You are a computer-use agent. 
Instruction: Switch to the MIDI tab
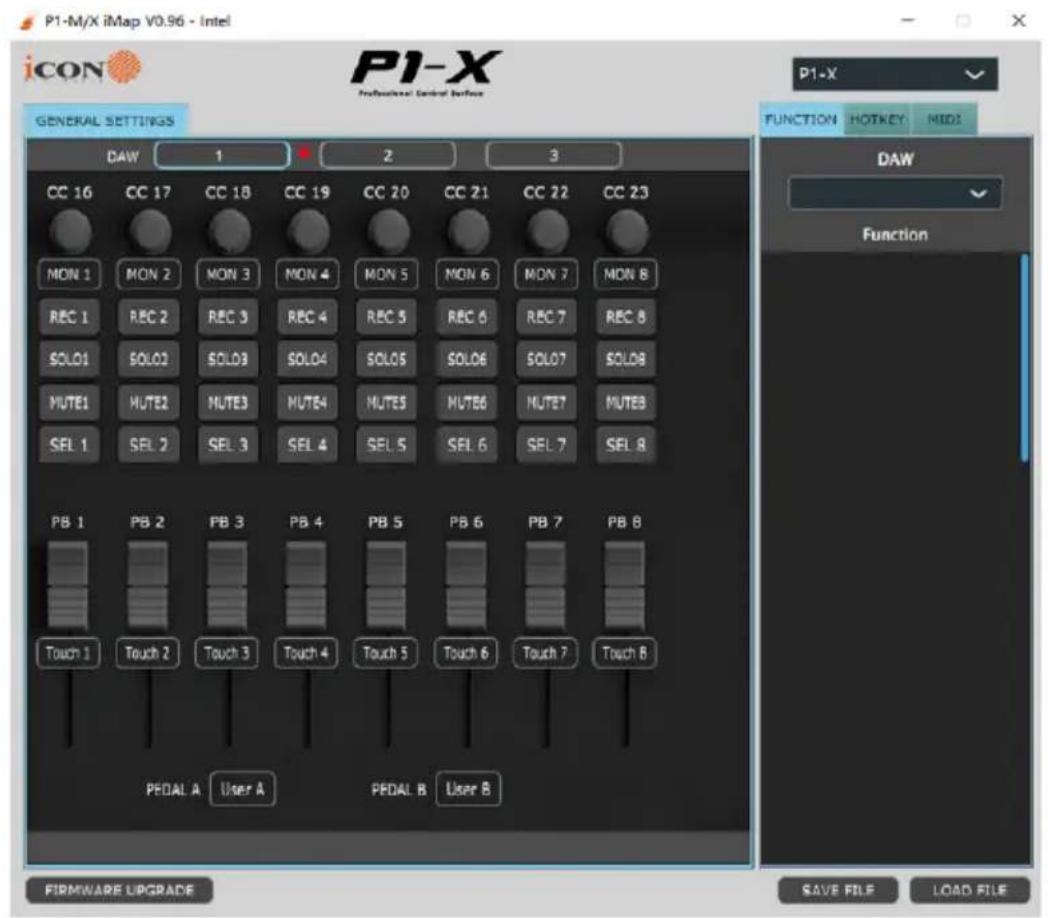click(944, 120)
